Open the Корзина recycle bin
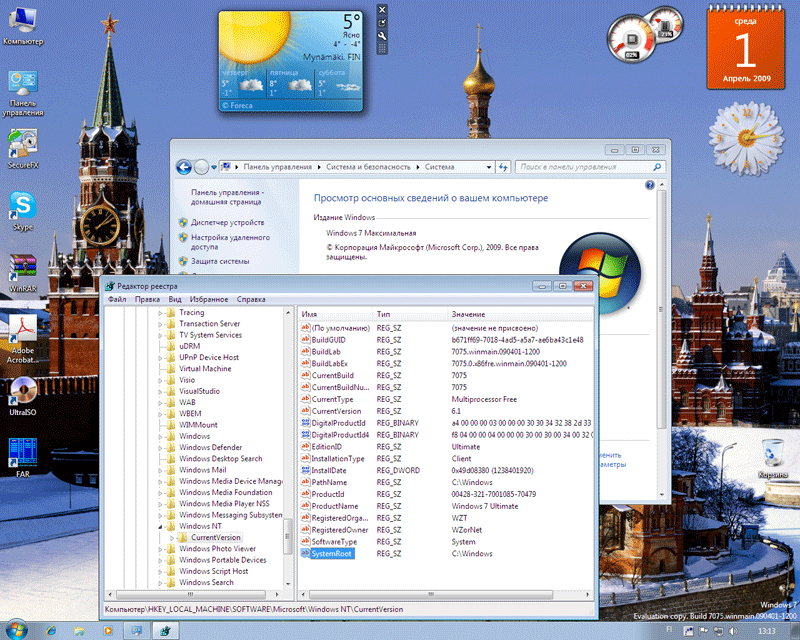 click(x=772, y=458)
